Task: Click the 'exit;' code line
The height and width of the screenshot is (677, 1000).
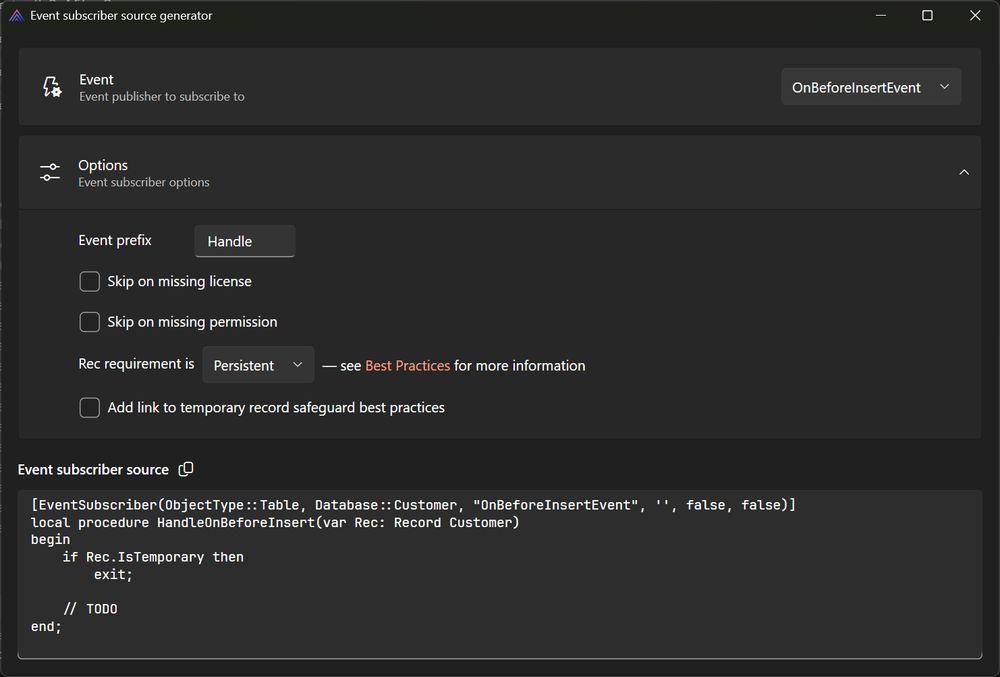Action: tap(114, 574)
